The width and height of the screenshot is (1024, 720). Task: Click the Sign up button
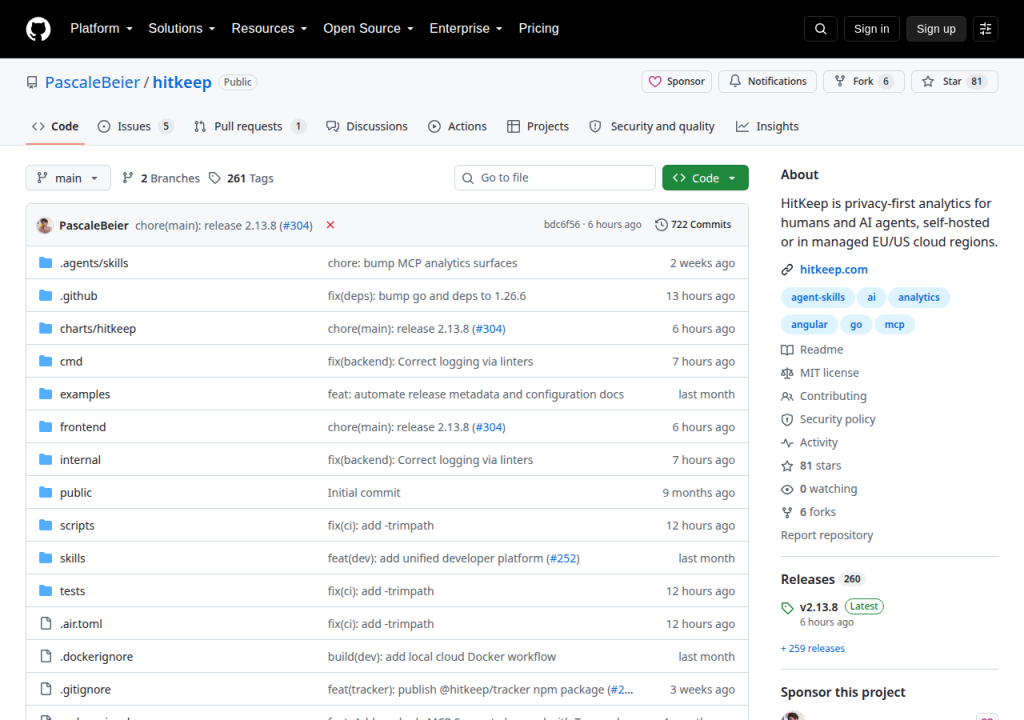[x=936, y=29]
